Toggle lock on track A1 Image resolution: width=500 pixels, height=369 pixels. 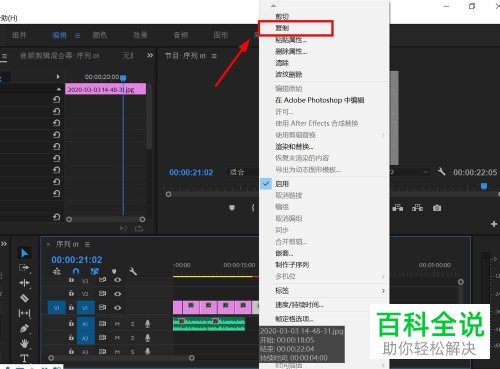pyautogui.click(x=71, y=323)
